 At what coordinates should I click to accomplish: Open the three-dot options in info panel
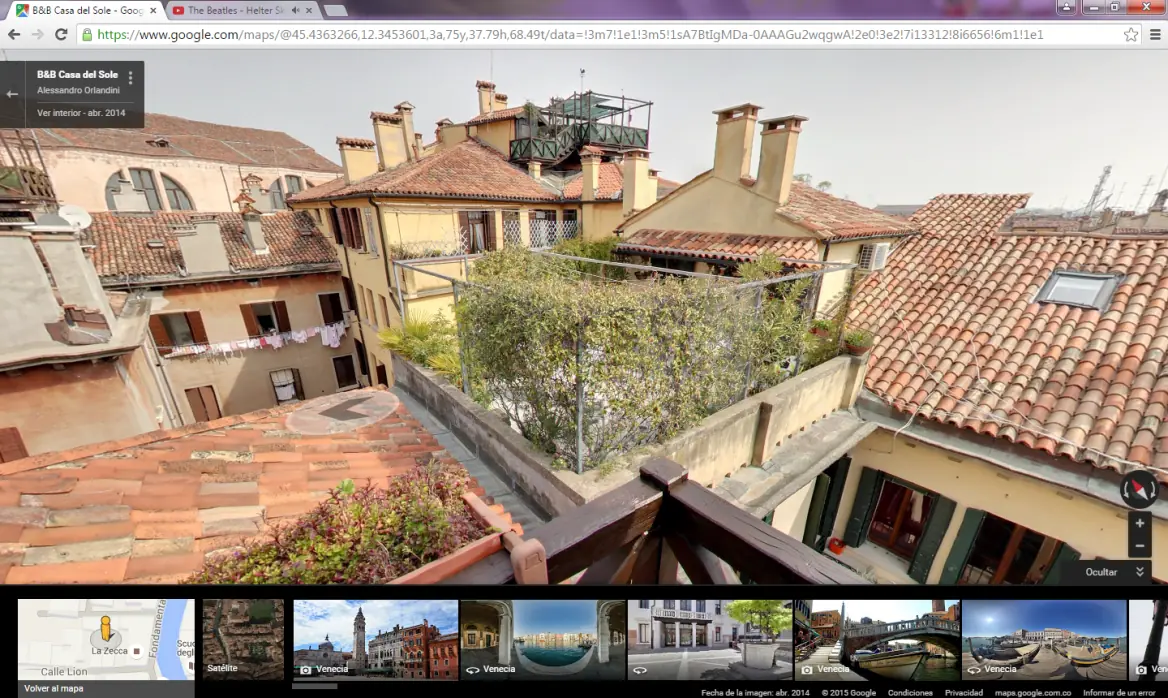click(x=130, y=77)
